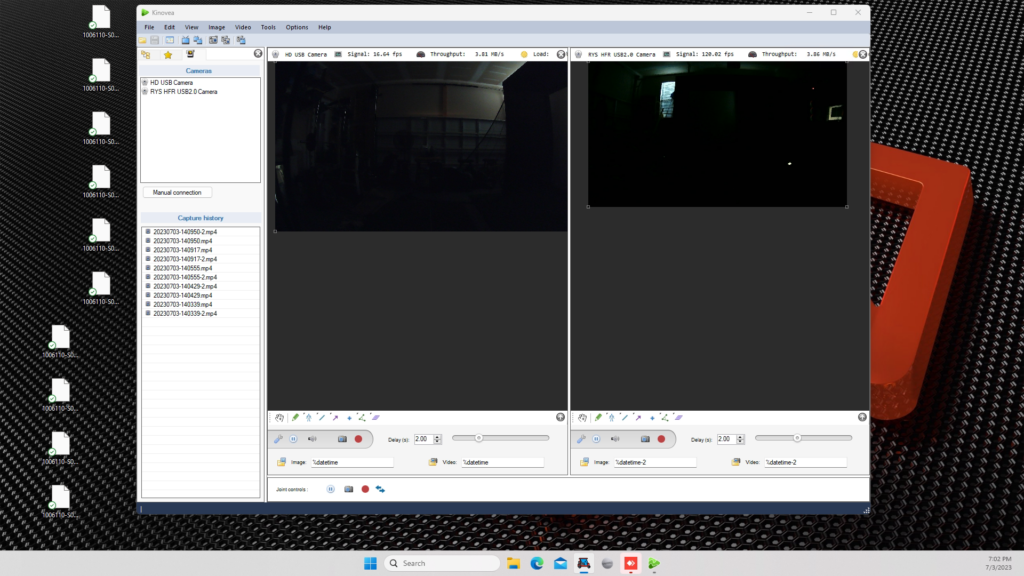Open the Tools menu
Screen dimensions: 1024x576
(x=268, y=27)
